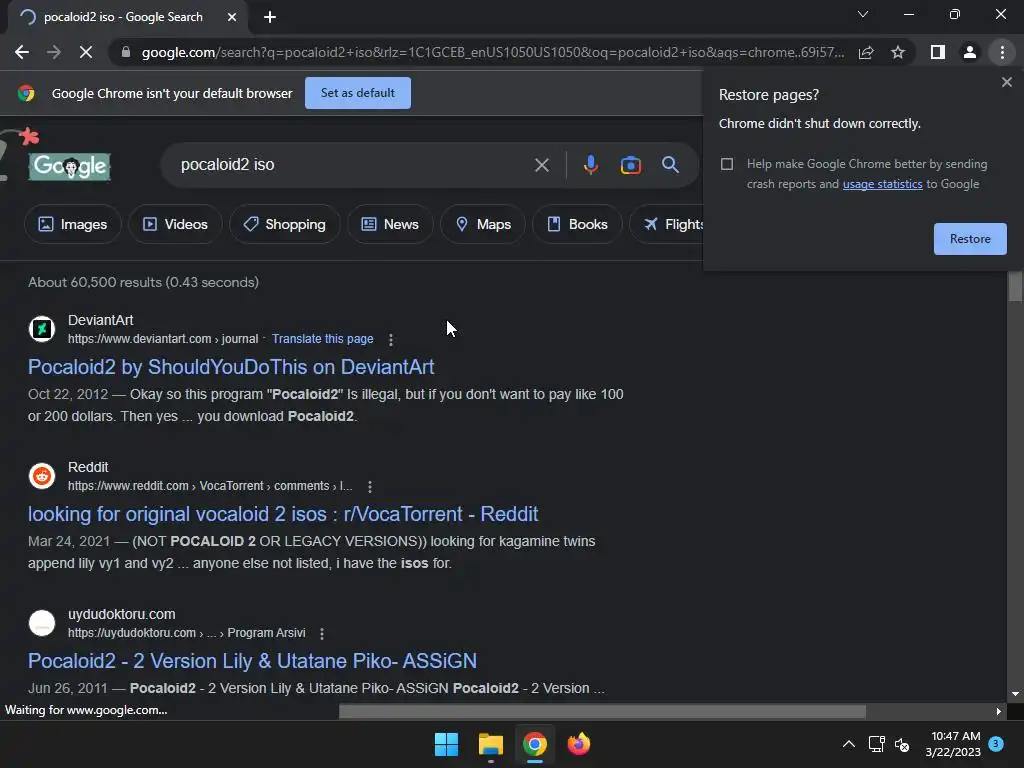This screenshot has height=768, width=1024.
Task: View site information lock icon
Action: (126, 52)
